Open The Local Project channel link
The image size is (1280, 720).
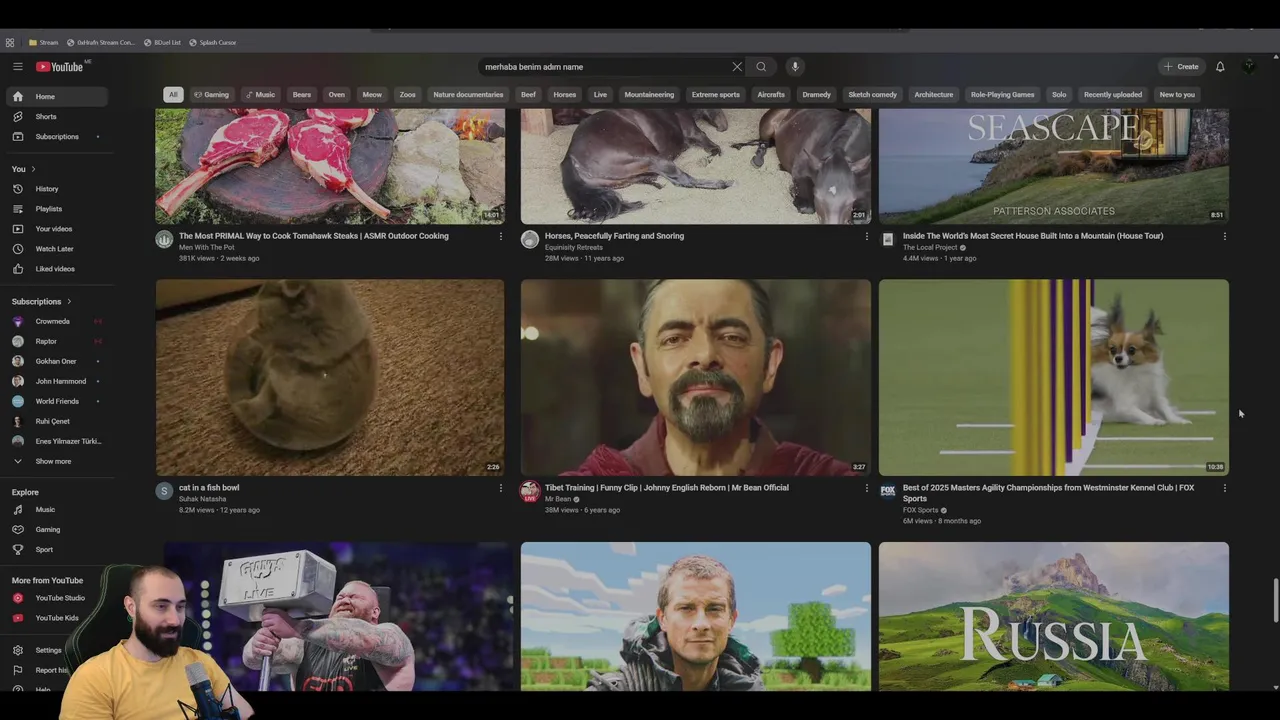[x=930, y=247]
